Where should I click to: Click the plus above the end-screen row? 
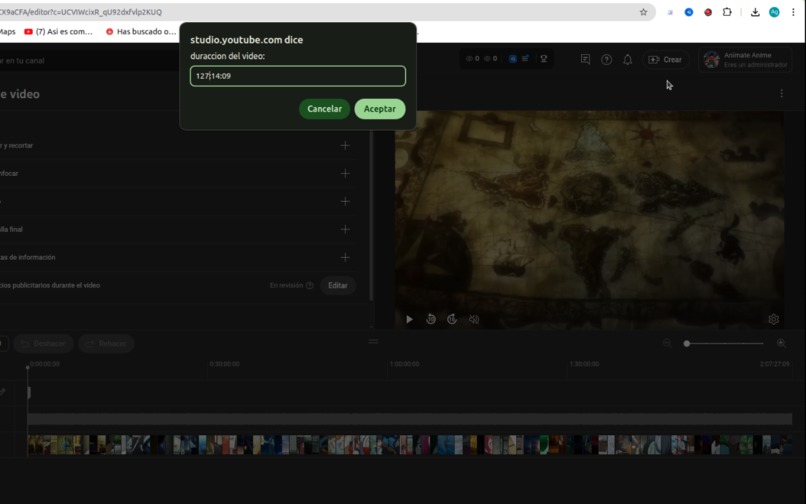coord(345,201)
